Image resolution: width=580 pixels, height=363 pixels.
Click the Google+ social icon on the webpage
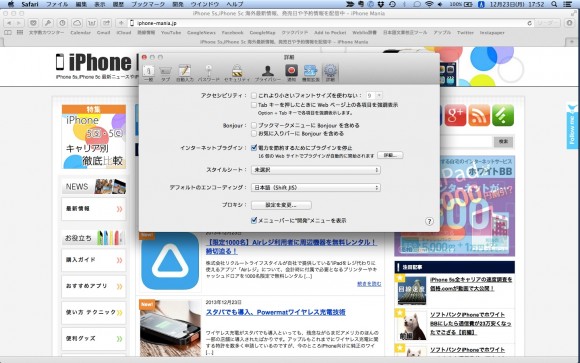(455, 115)
